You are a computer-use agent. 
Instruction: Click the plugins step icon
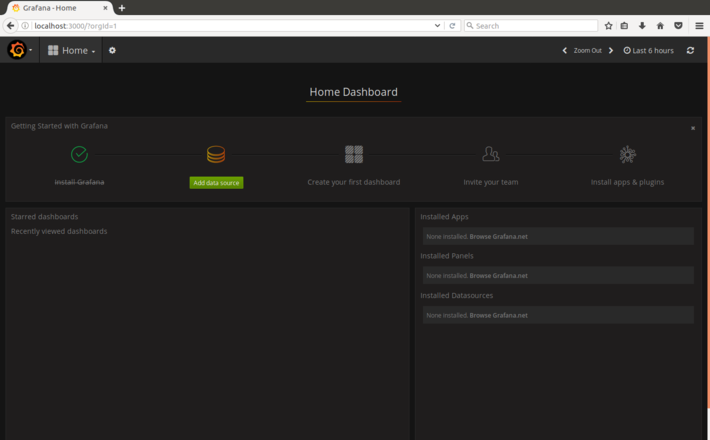(x=628, y=154)
